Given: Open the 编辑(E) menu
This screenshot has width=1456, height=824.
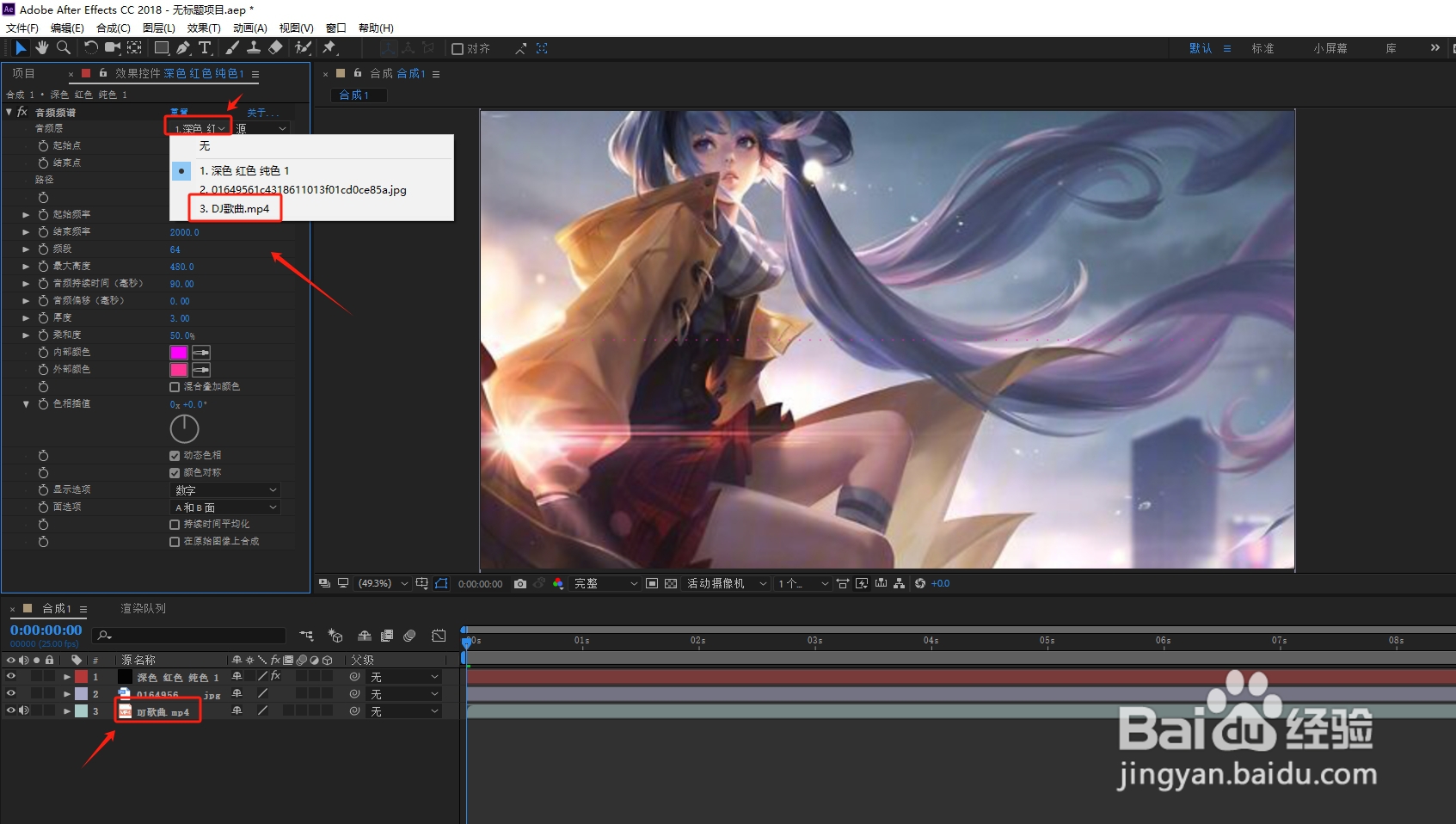Looking at the screenshot, I should 67,28.
